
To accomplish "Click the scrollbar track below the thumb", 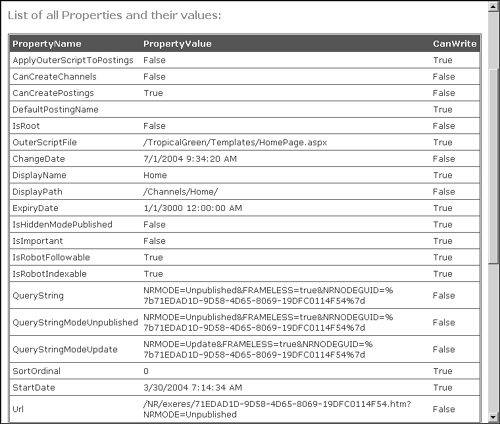I will pos(493,338).
